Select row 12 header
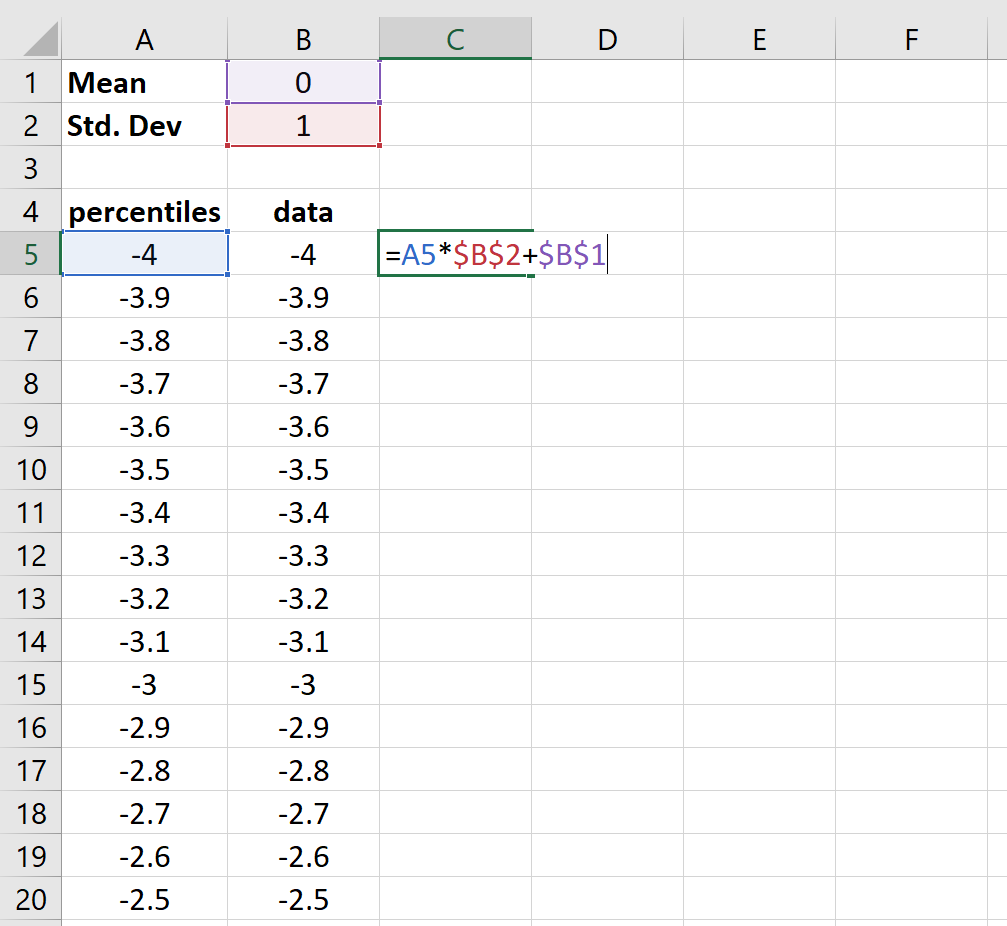This screenshot has height=926, width=1007. point(30,555)
